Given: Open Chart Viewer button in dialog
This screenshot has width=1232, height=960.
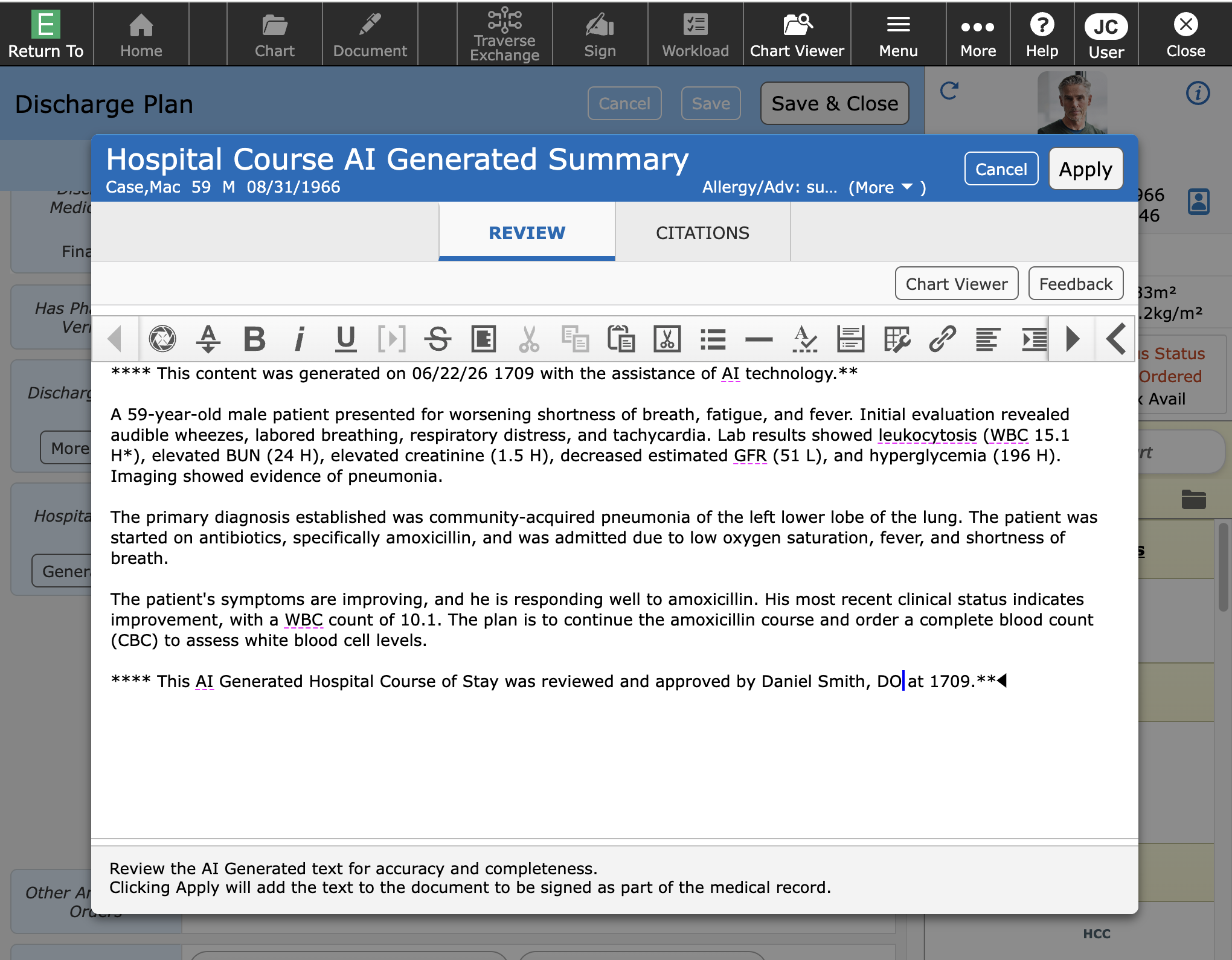Looking at the screenshot, I should (957, 284).
